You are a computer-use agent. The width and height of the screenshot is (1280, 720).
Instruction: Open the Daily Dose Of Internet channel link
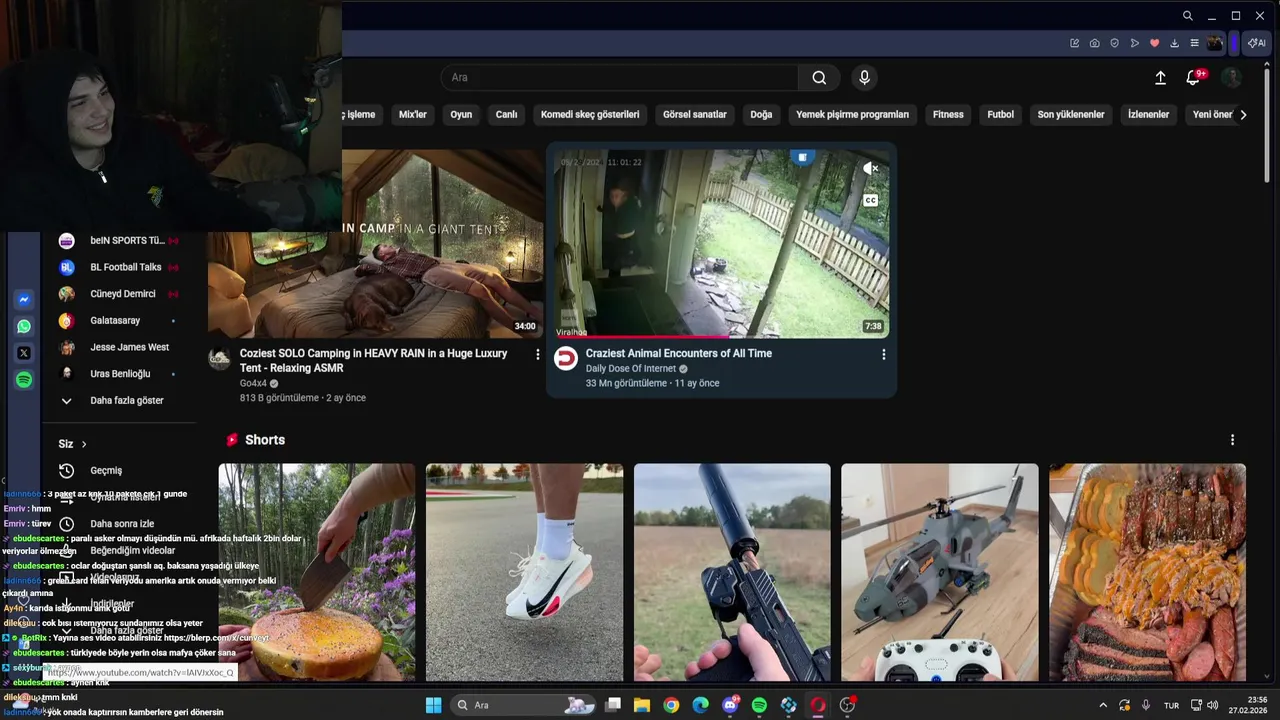pos(631,369)
